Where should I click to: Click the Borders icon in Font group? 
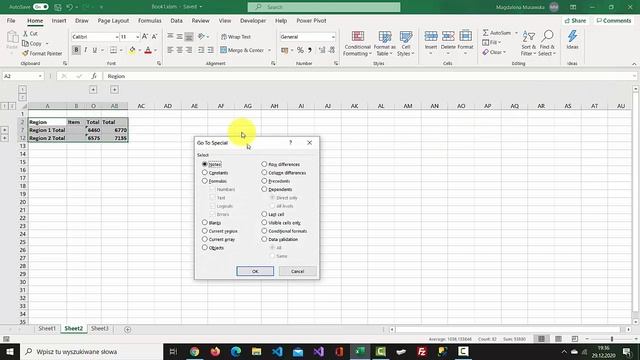click(113, 50)
